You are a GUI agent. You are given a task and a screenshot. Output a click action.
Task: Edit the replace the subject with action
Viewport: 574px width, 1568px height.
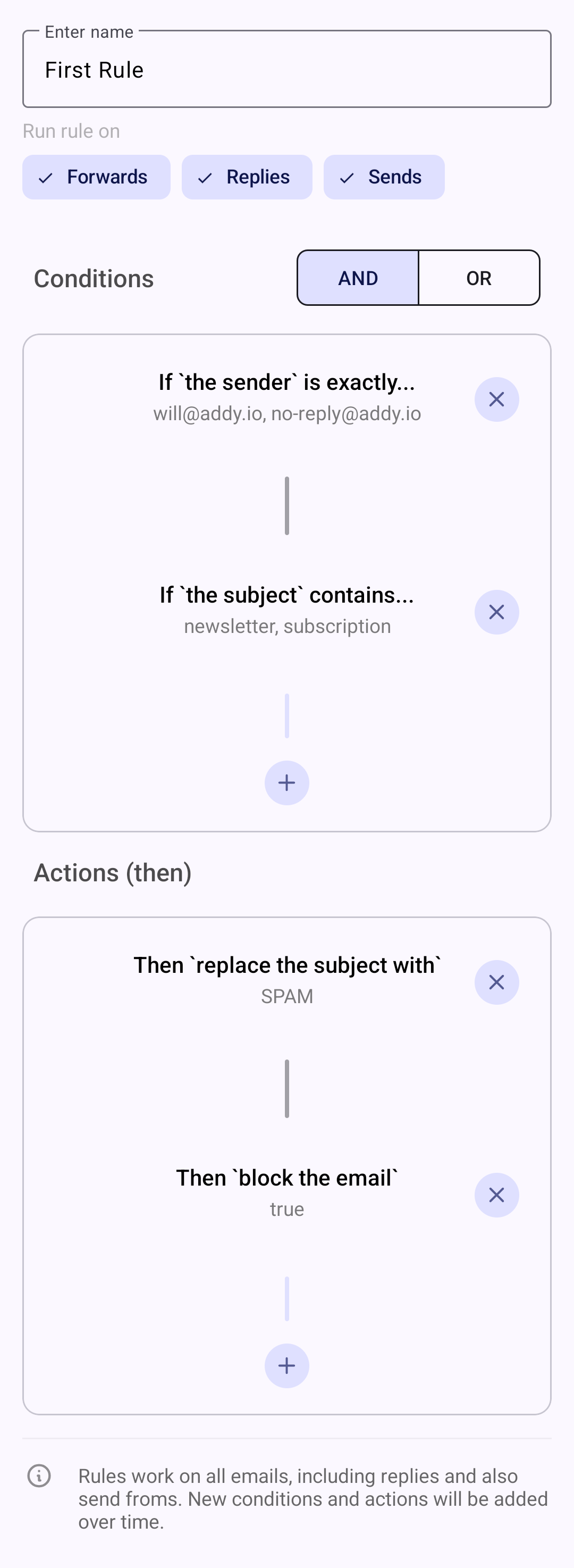[x=286, y=965]
